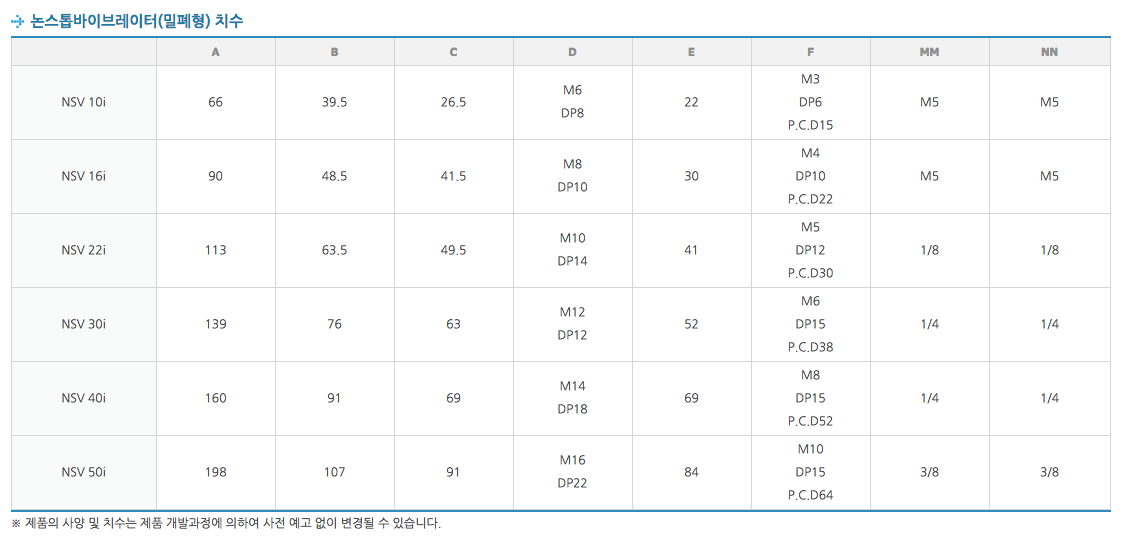This screenshot has width=1131, height=551.
Task: Select the cell with P.C.D38
Action: coord(810,347)
